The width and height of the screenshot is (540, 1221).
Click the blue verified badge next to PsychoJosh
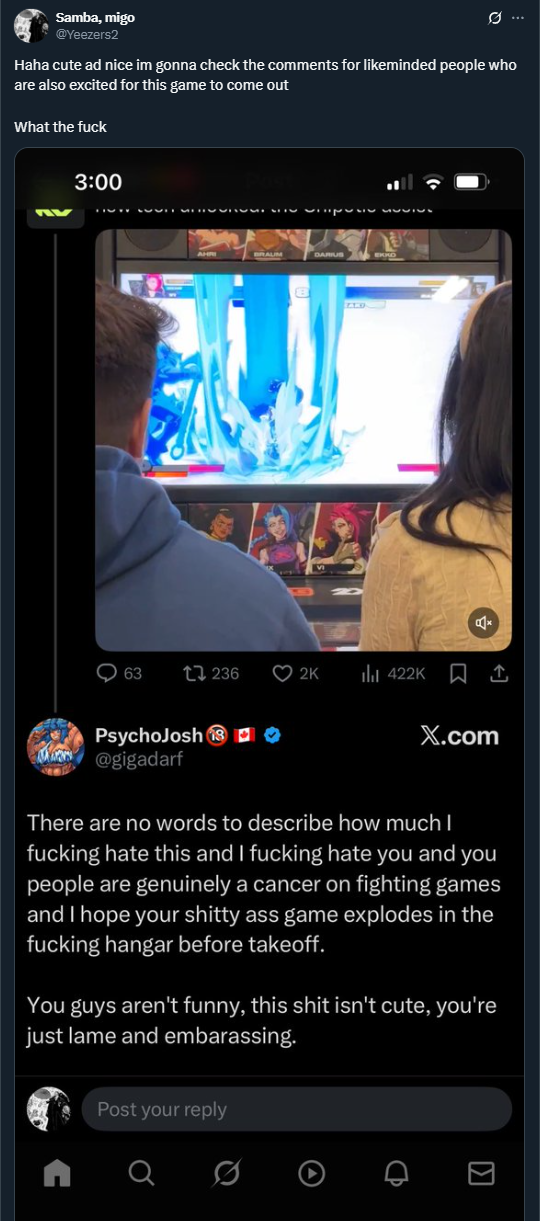pos(272,736)
